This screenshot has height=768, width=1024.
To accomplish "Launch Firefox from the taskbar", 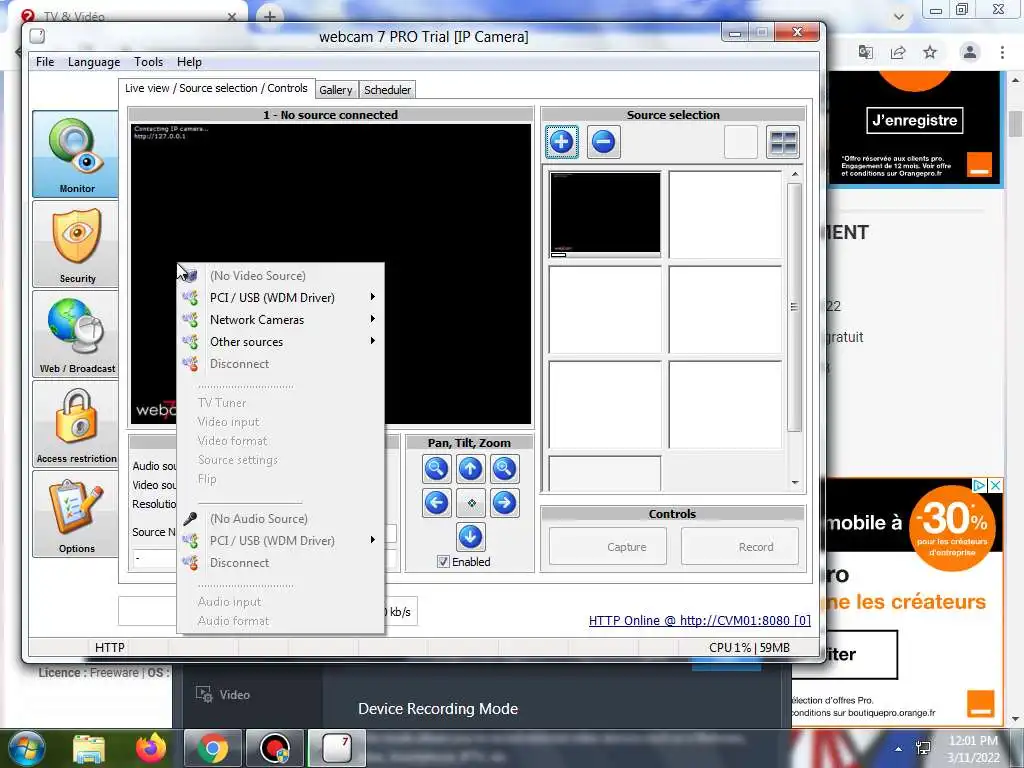I will coord(151,748).
